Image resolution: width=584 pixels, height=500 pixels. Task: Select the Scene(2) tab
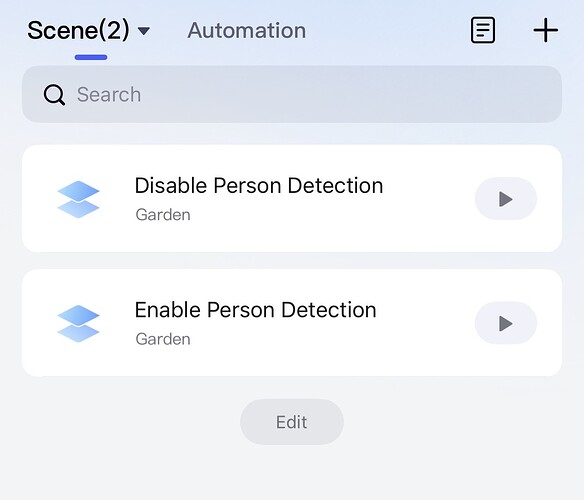click(x=78, y=30)
